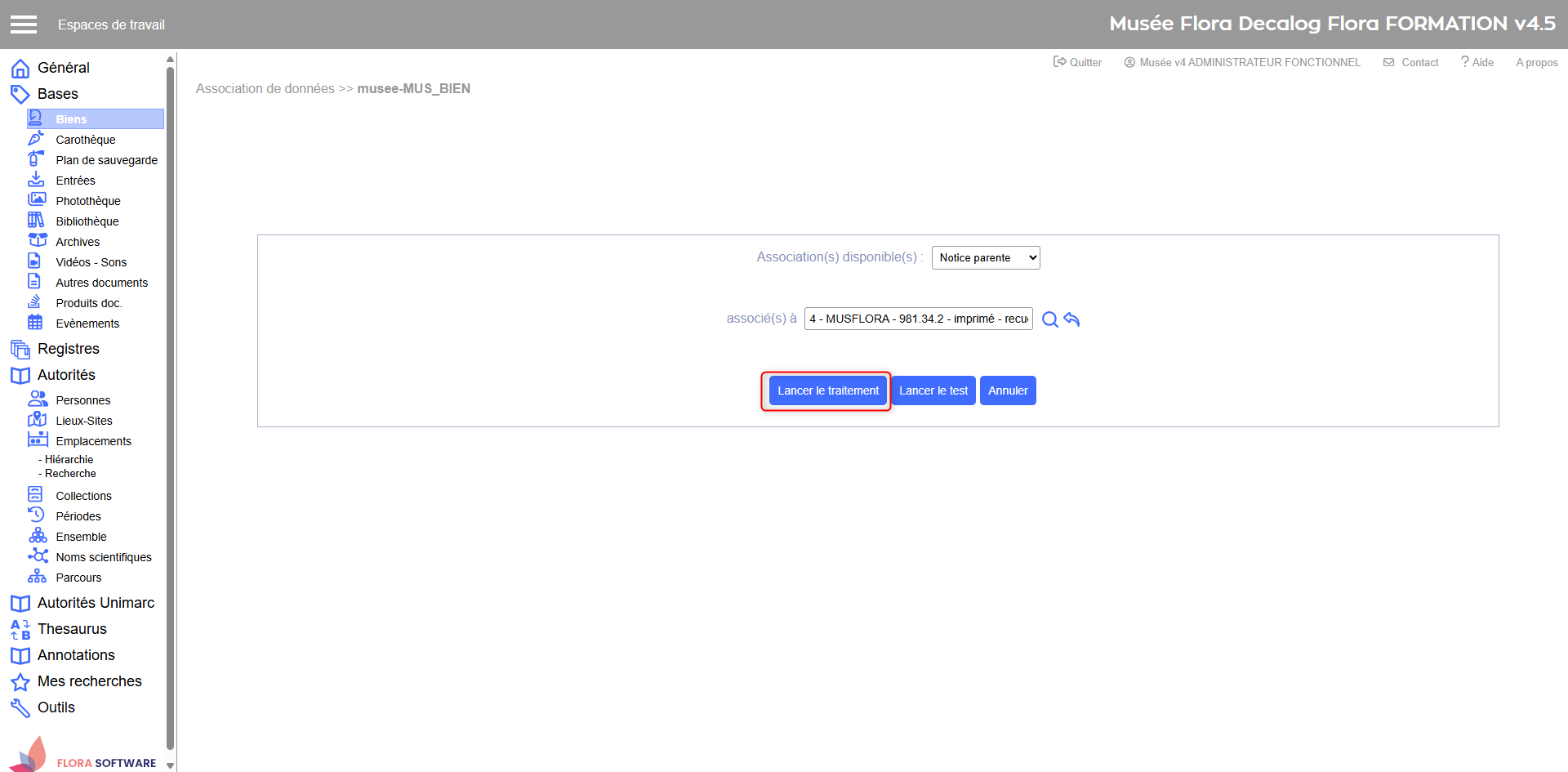Click the Personnes people icon
This screenshot has width=1568, height=772.
(x=38, y=399)
